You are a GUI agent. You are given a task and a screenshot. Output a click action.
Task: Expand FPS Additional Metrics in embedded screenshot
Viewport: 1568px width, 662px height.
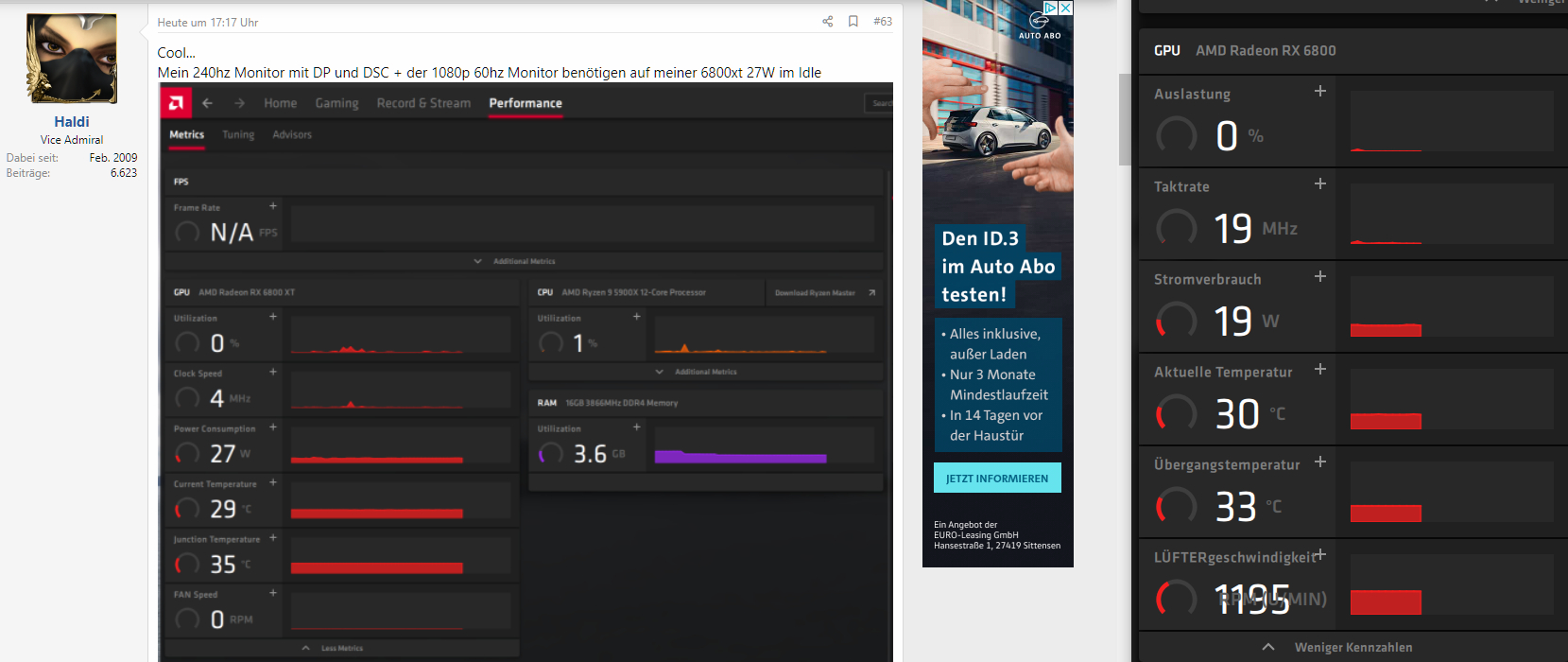515,261
